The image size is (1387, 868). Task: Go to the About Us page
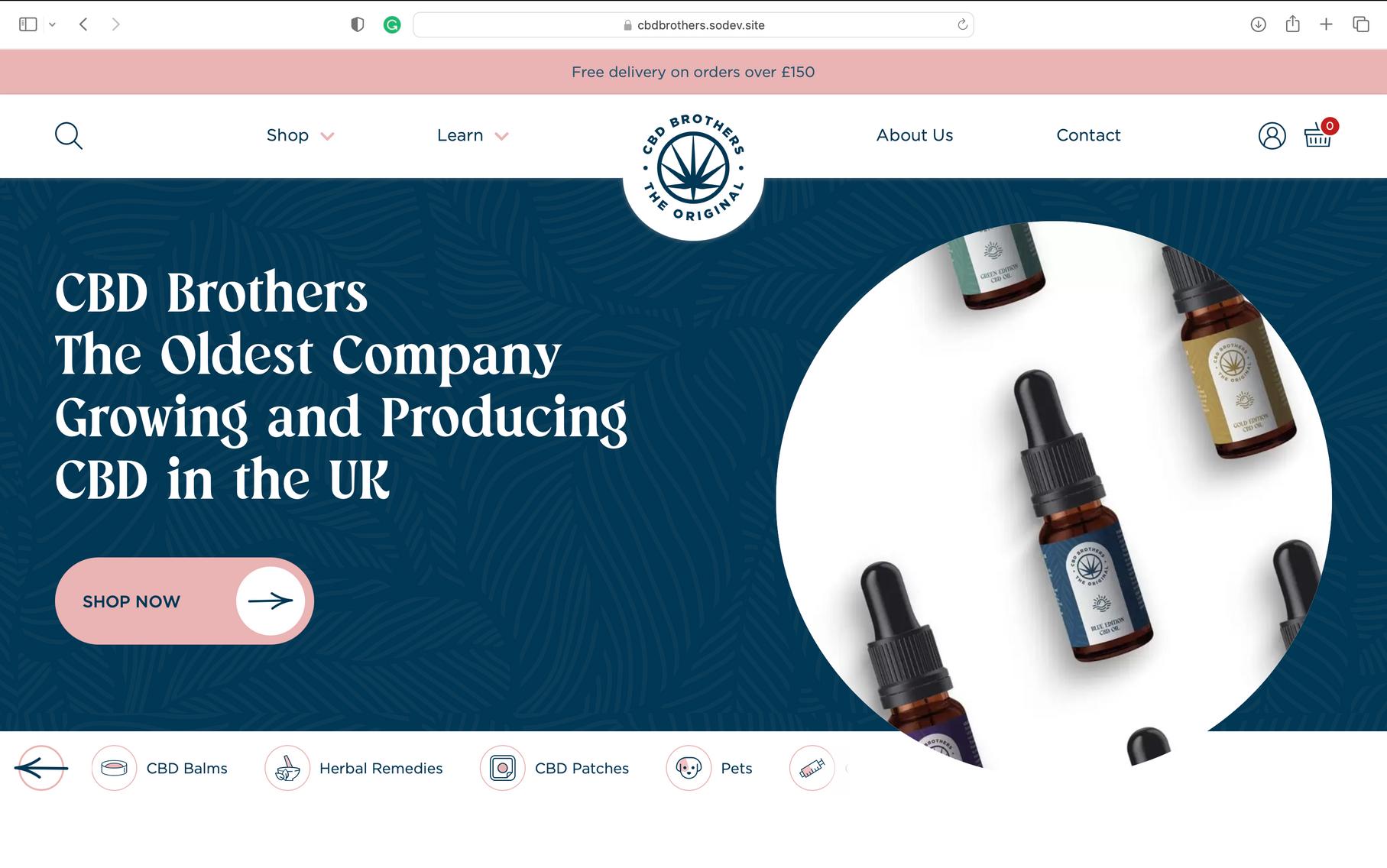(x=915, y=135)
